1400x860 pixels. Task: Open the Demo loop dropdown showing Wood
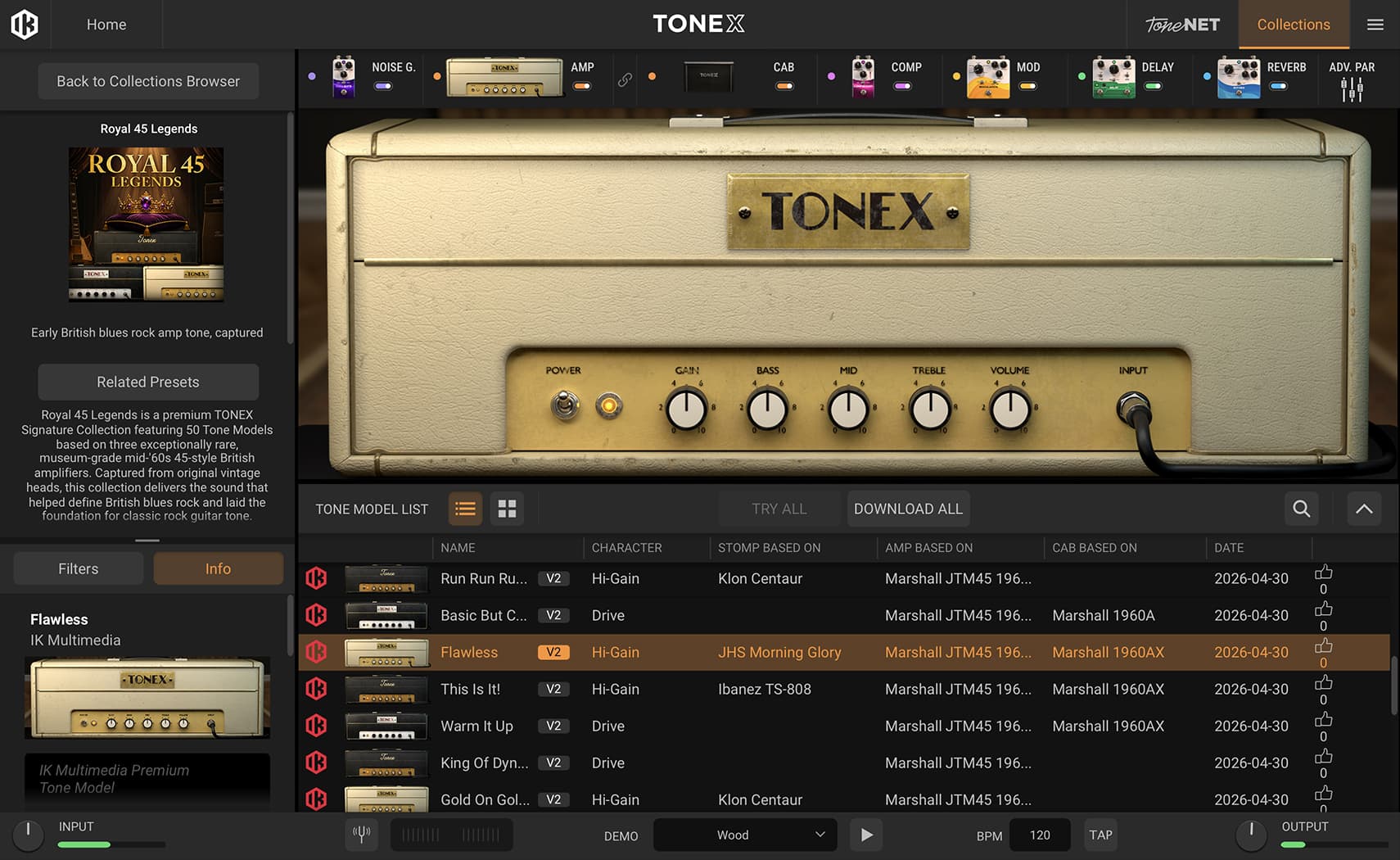tap(745, 835)
